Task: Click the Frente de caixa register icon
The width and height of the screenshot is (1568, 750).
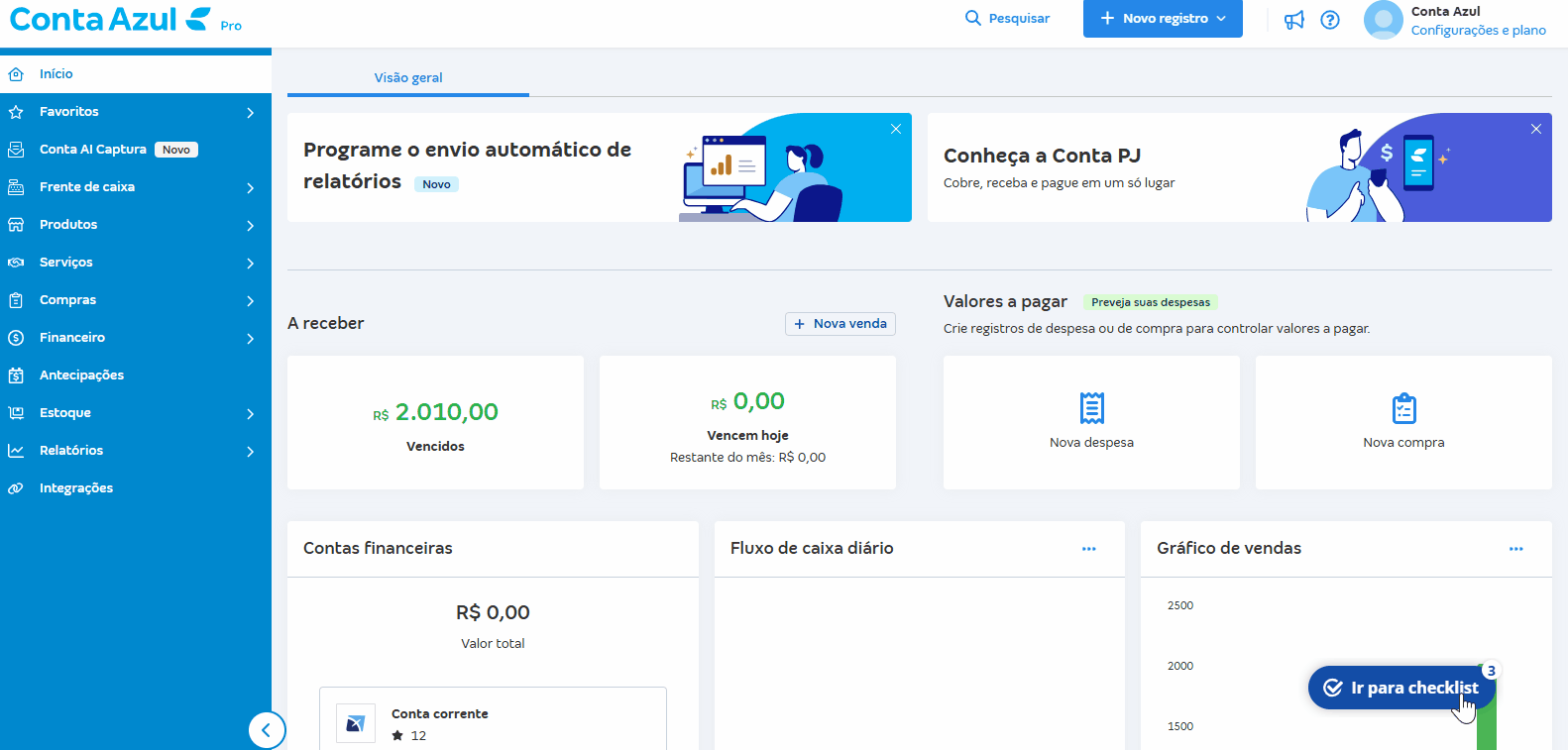Action: pos(16,187)
